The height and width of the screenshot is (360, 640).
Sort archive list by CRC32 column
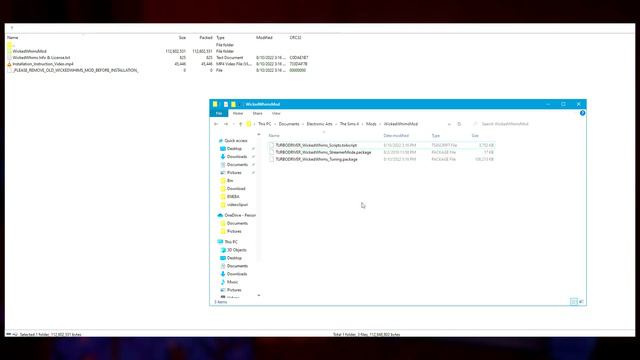tap(295, 38)
